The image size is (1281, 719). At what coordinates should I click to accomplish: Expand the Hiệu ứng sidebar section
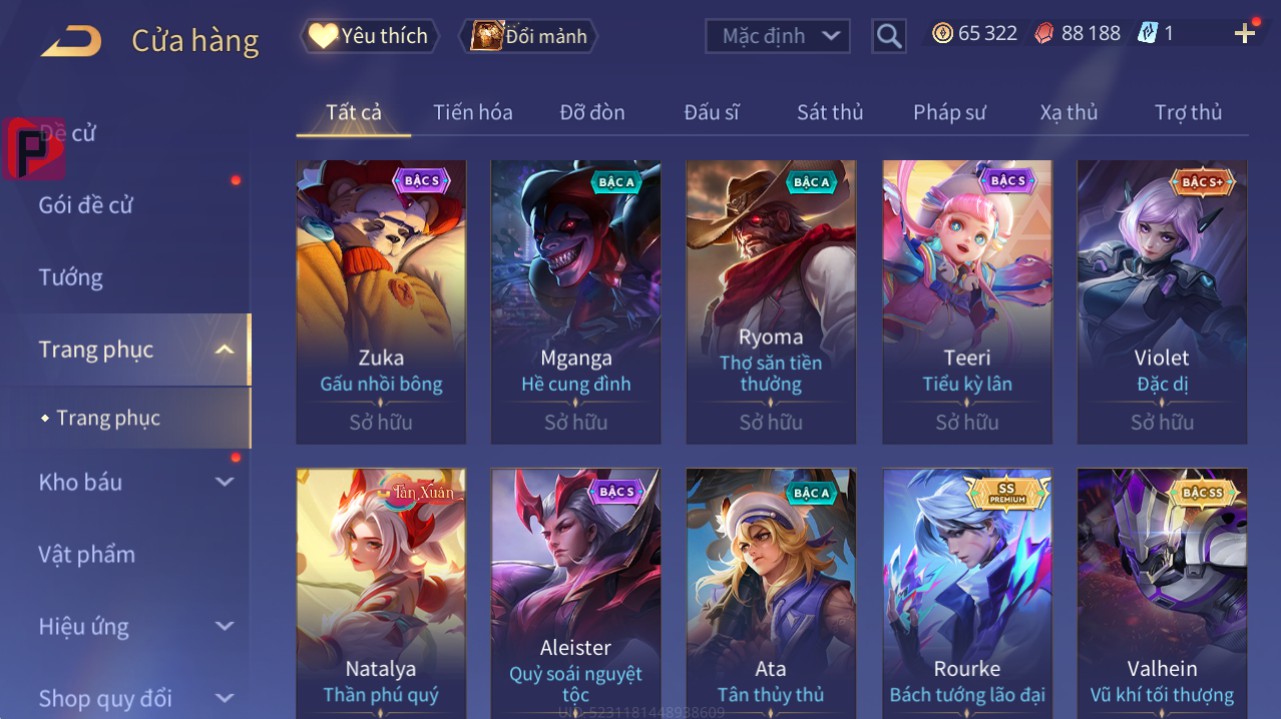(225, 627)
